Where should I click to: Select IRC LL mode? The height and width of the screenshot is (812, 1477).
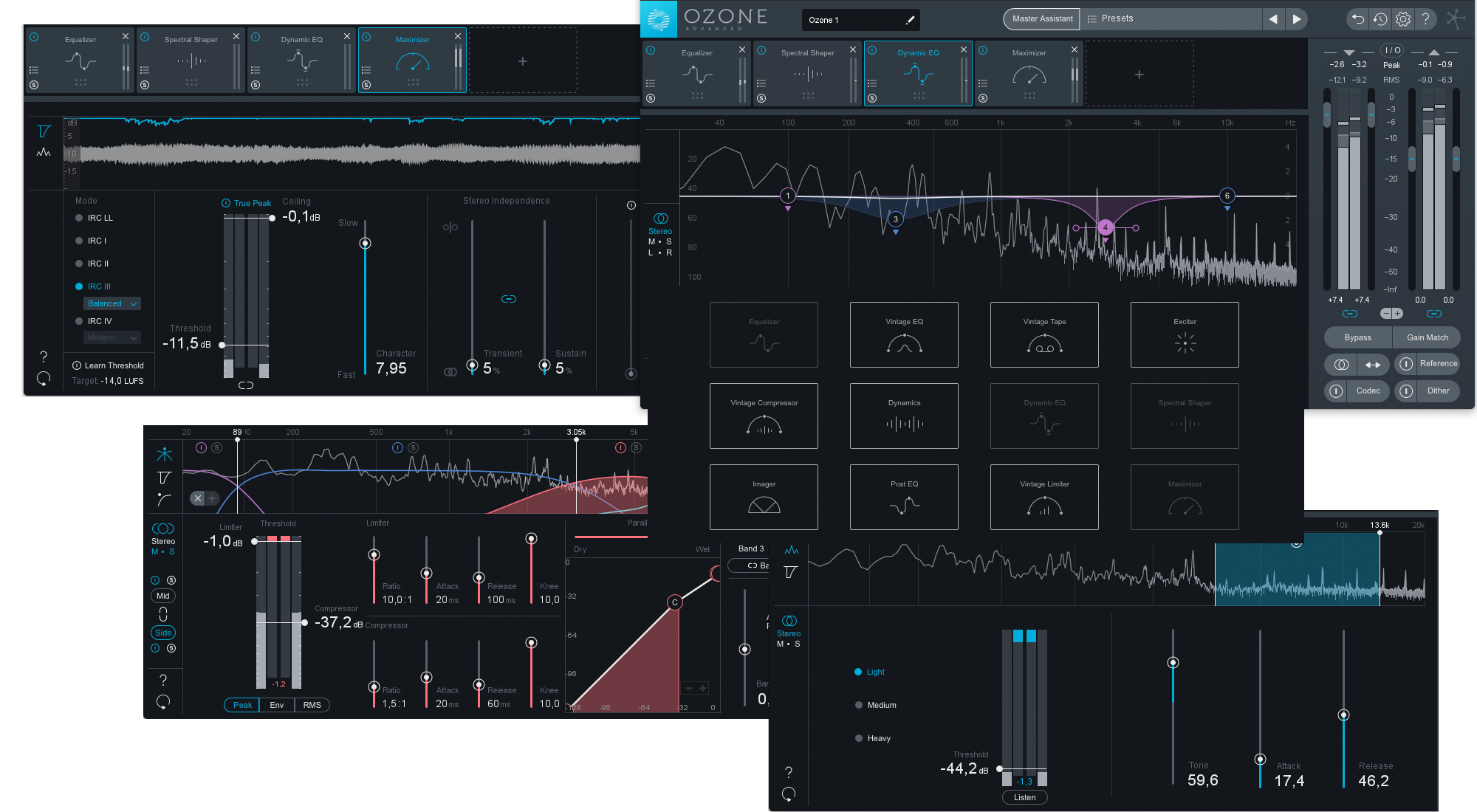95,218
